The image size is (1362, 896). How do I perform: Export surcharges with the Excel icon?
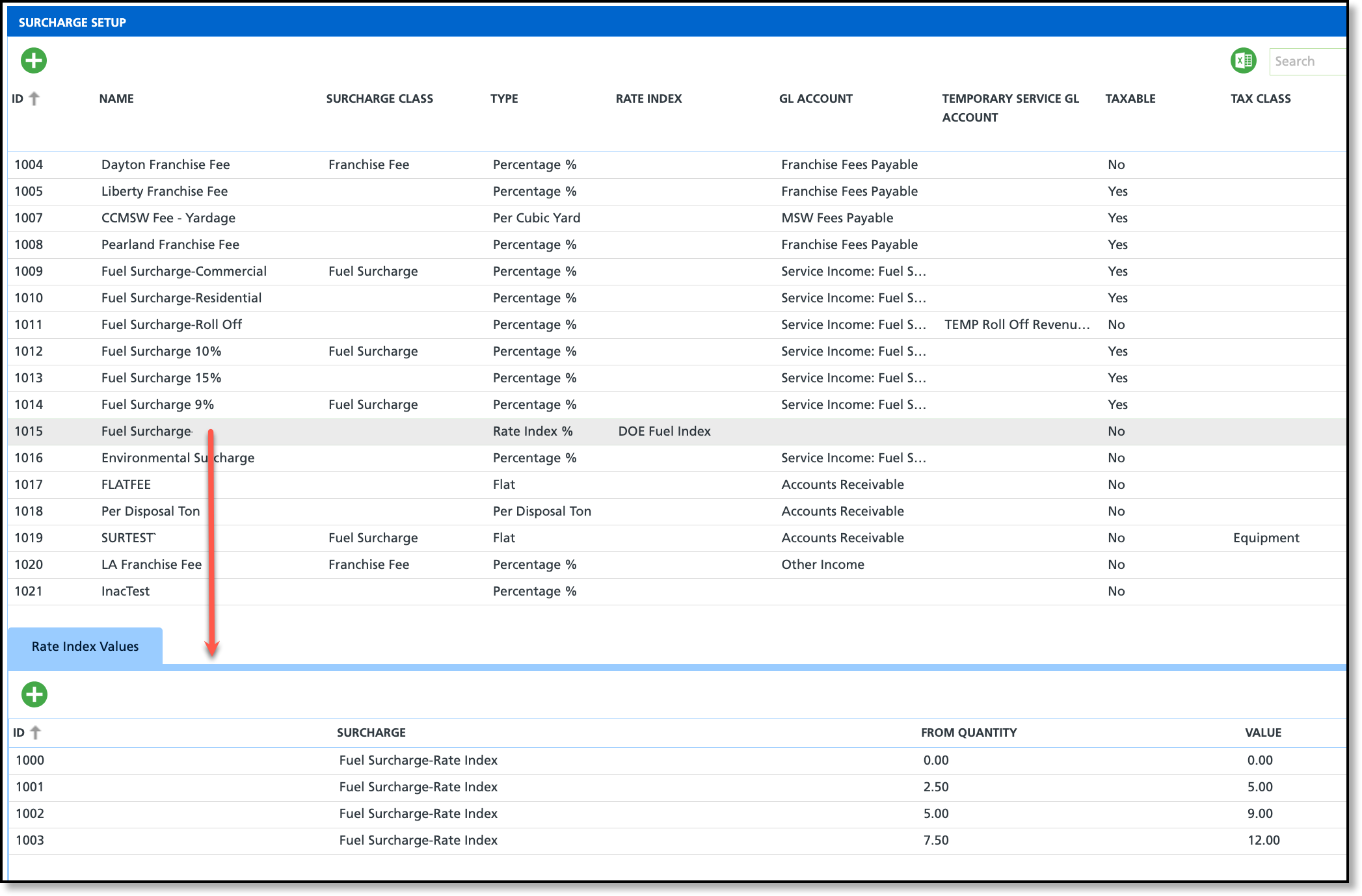(x=1243, y=60)
